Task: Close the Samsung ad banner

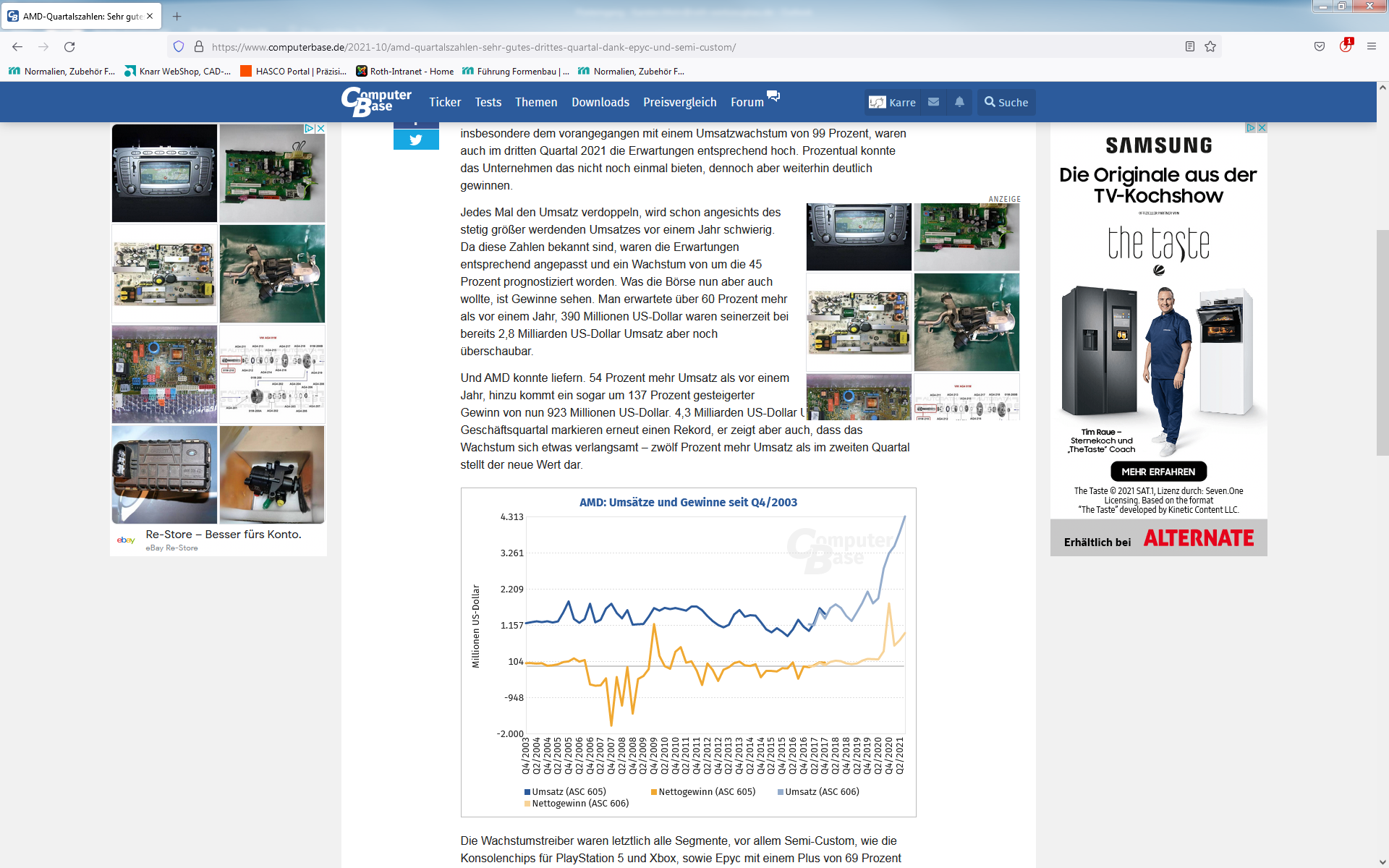Action: (1262, 128)
